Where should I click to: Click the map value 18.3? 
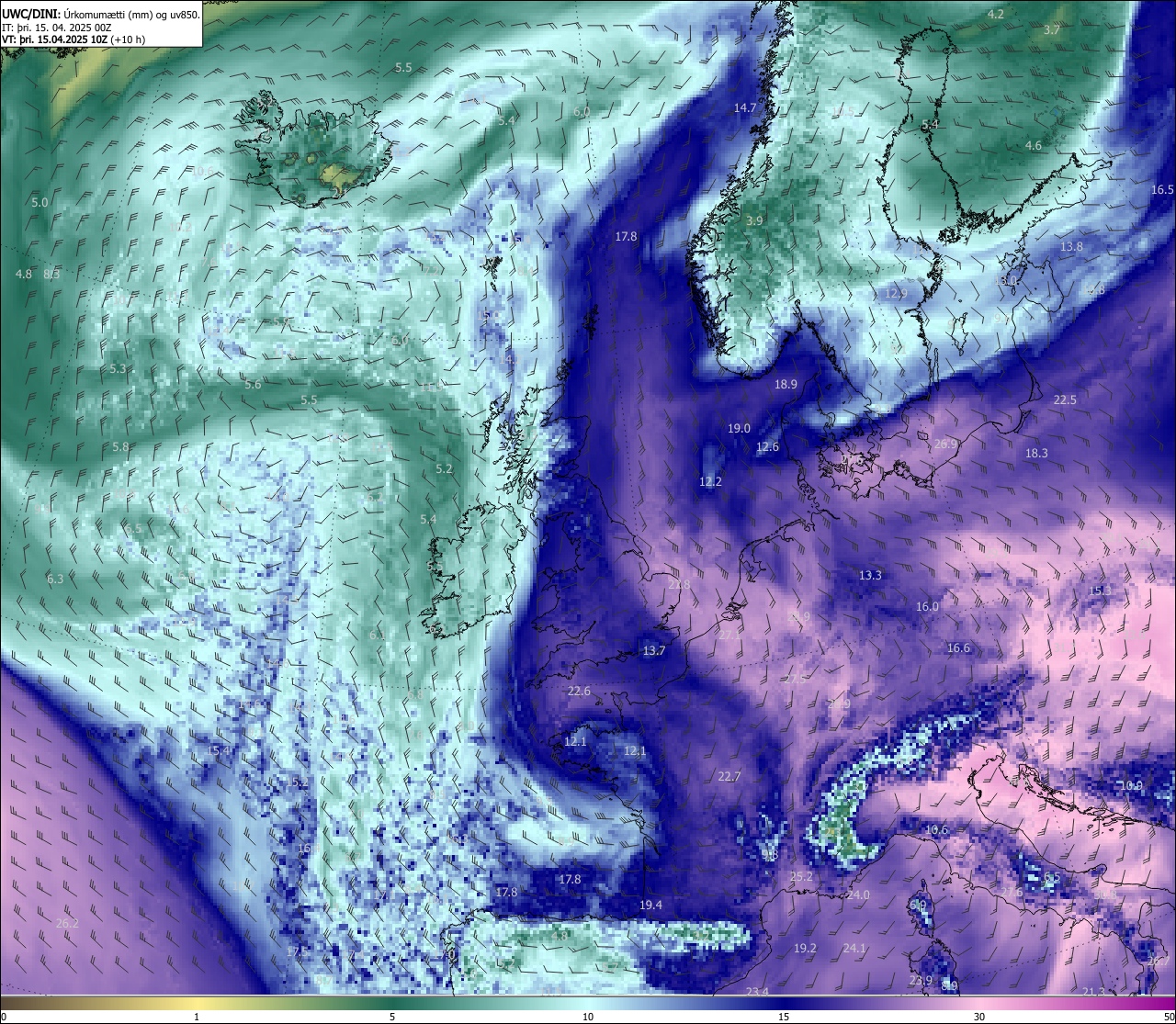coord(1036,453)
